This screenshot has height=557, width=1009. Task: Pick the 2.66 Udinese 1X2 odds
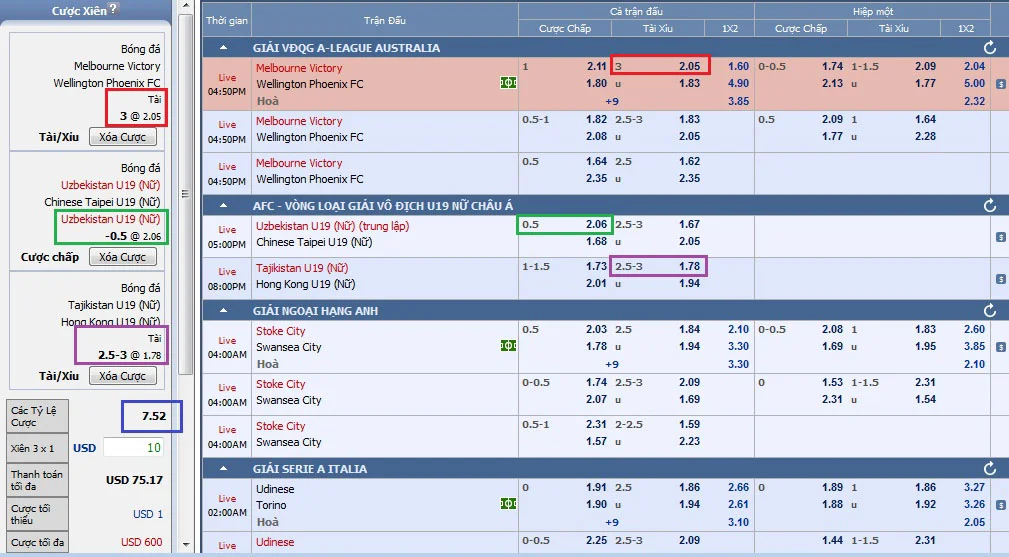point(738,488)
